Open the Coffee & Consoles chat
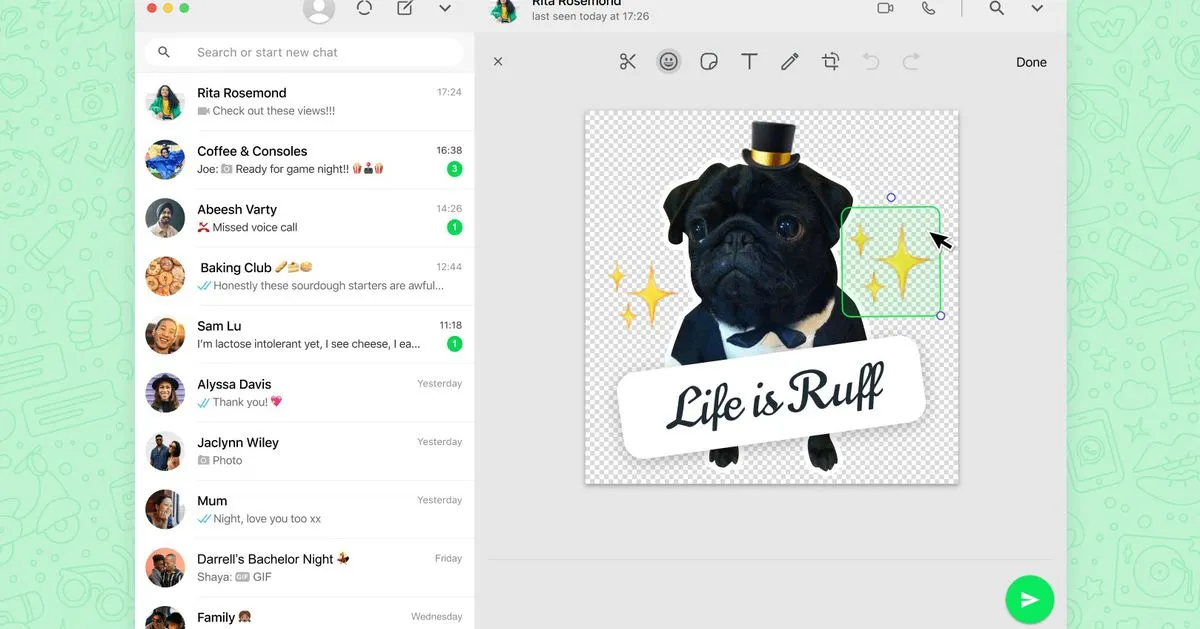Viewport: 1200px width, 629px height. 304,160
